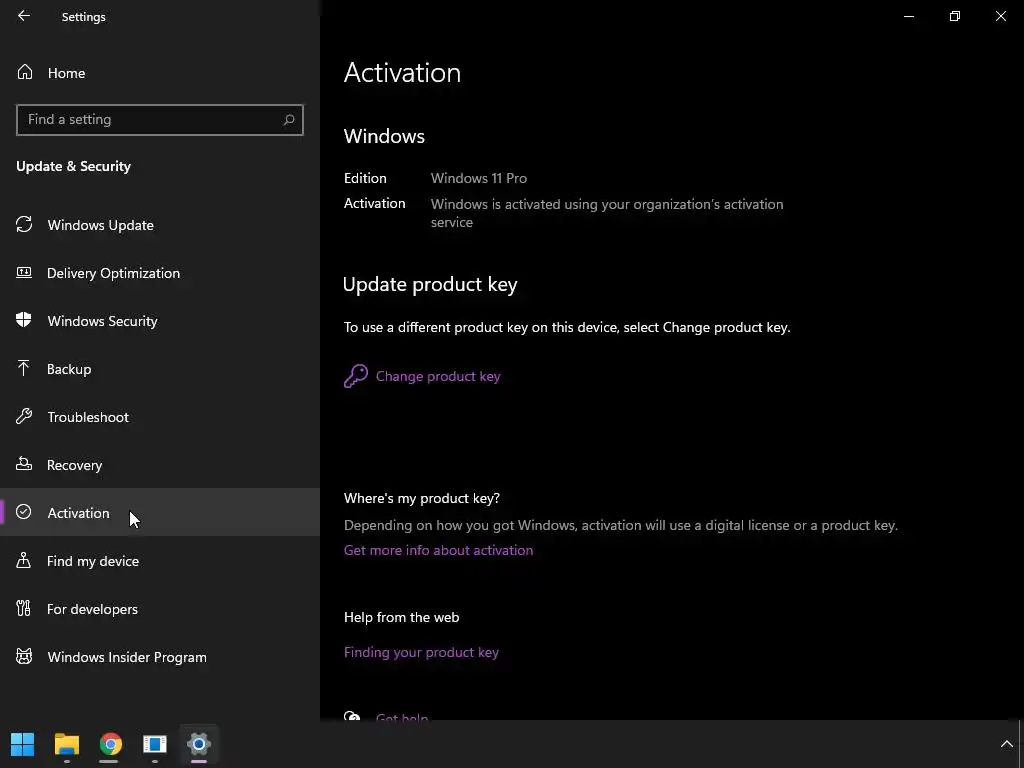The image size is (1024, 768).
Task: Go to Windows Security page
Action: (x=160, y=321)
